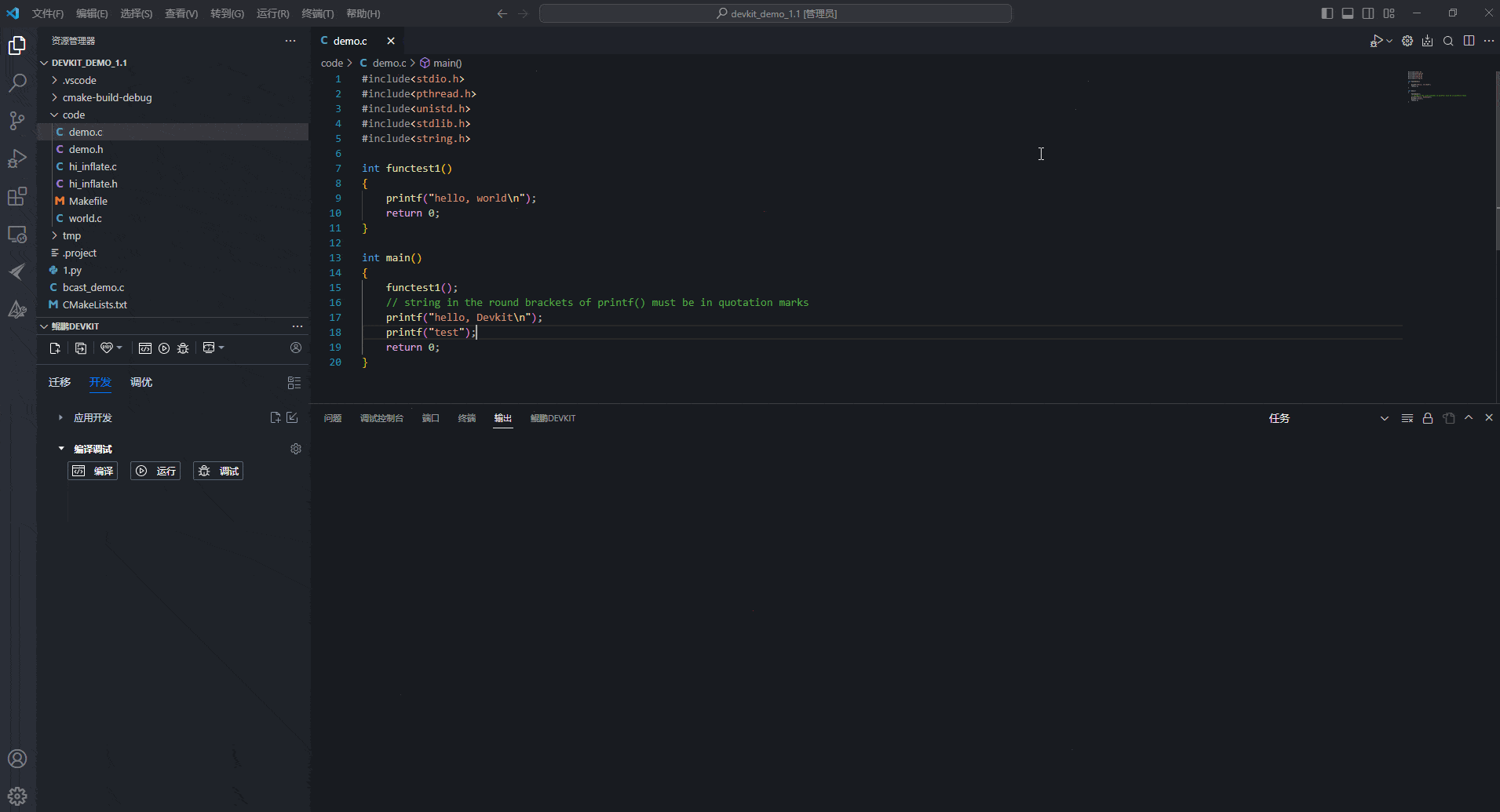The height and width of the screenshot is (812, 1500).
Task: Click the DevKit import project icon
Action: coord(81,348)
